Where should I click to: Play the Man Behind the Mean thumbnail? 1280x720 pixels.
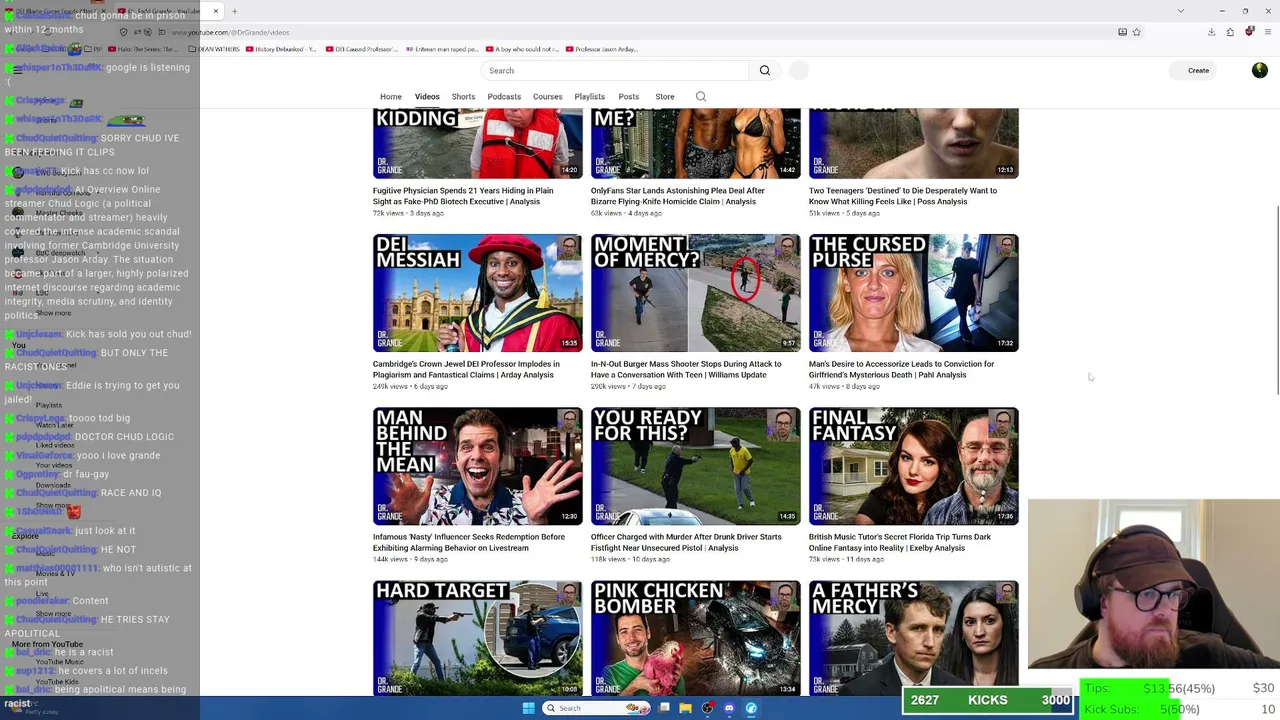(x=477, y=466)
